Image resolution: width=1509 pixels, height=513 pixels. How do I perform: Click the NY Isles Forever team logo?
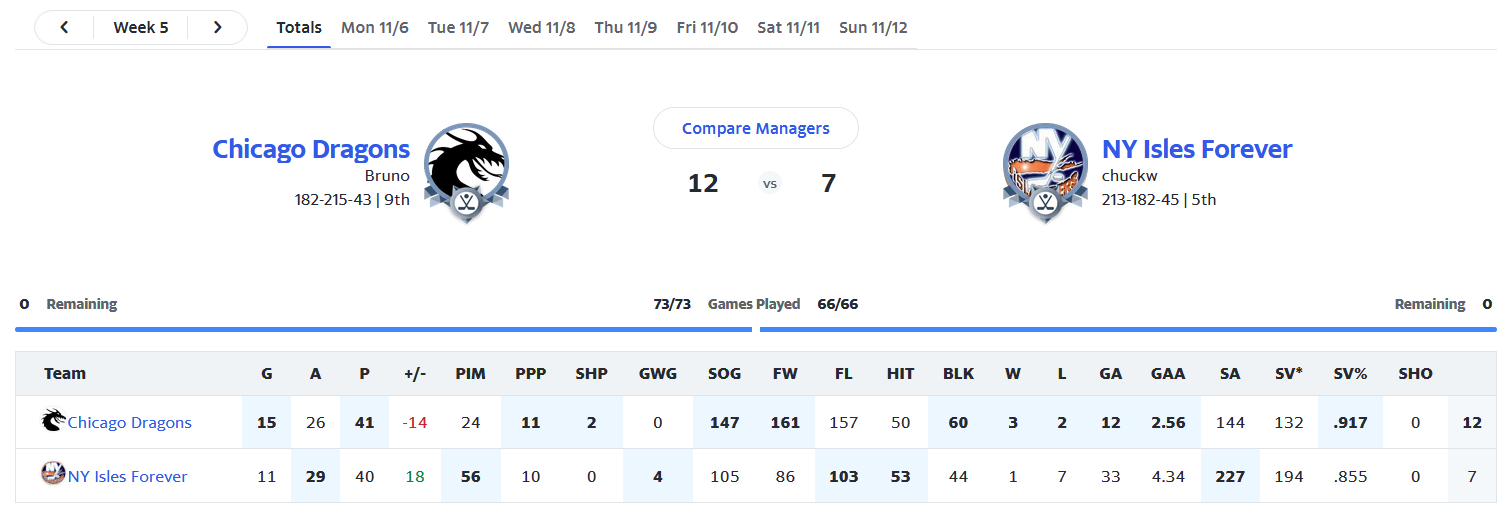[1045, 172]
